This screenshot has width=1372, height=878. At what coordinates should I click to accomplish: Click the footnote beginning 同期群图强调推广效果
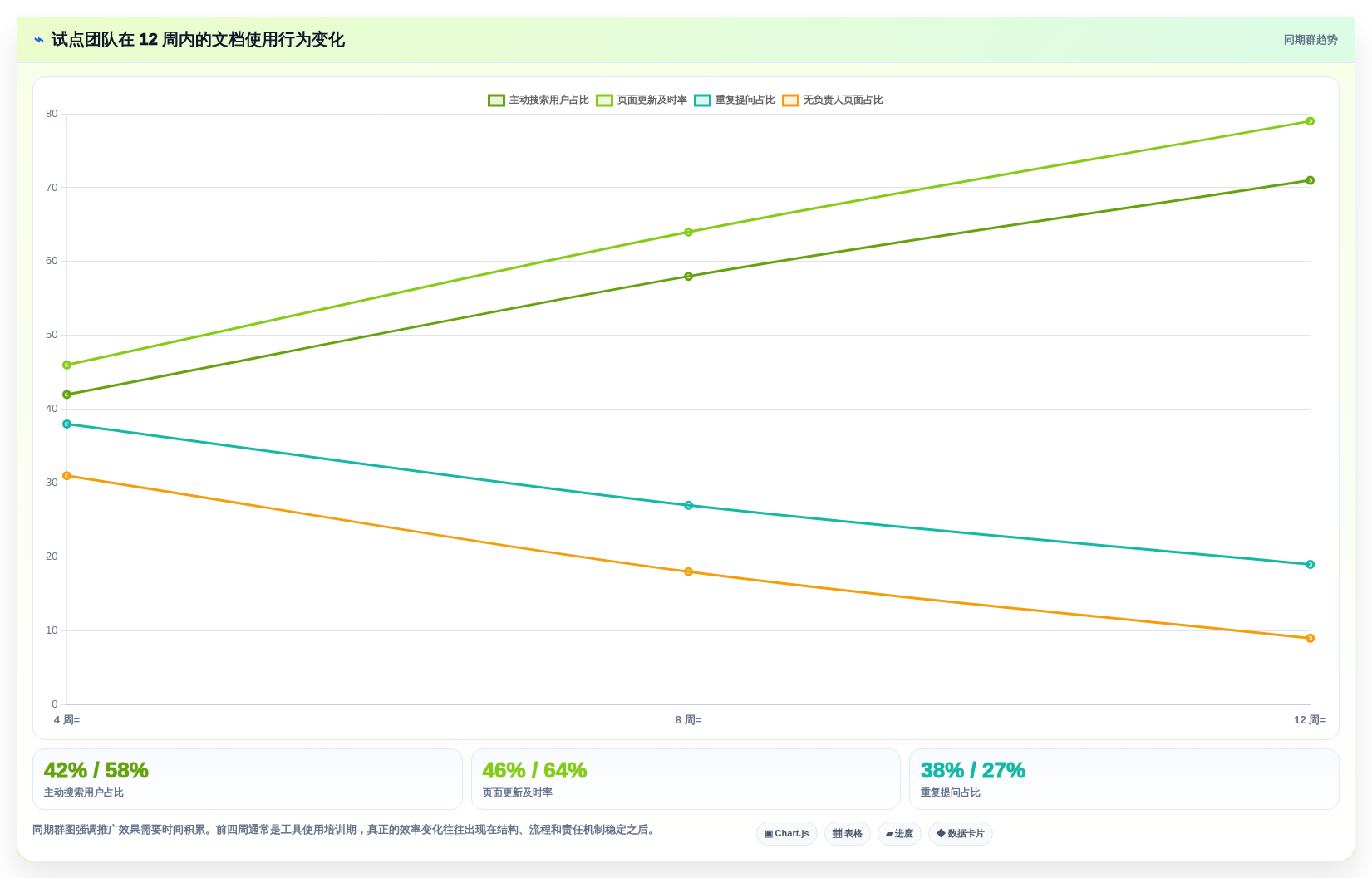(346, 830)
